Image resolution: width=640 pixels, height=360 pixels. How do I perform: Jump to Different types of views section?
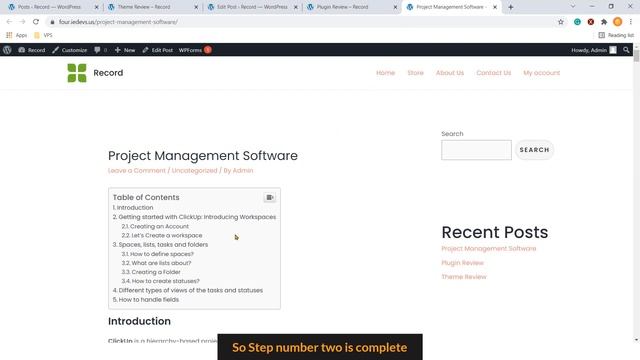[x=188, y=290]
